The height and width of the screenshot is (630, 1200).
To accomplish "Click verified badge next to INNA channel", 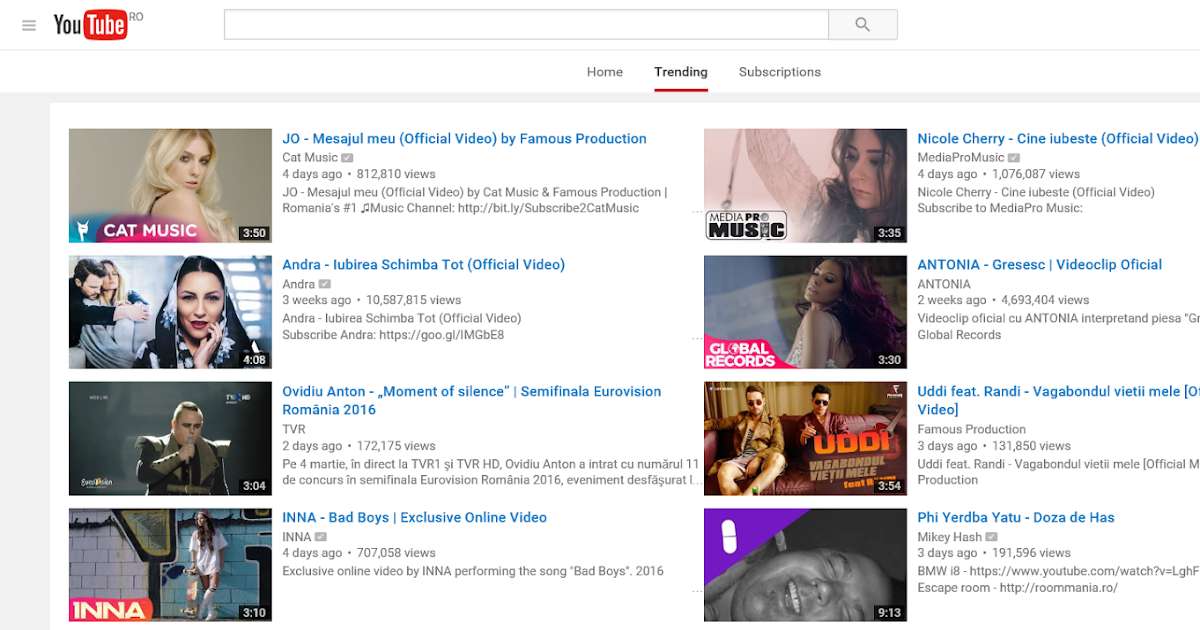I will coord(321,537).
